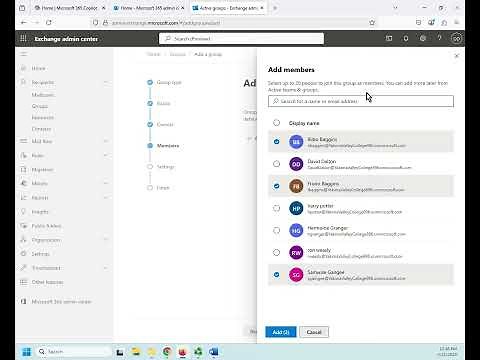Image resolution: width=480 pixels, height=360 pixels.
Task: Click the browser back arrow
Action: [23, 22]
